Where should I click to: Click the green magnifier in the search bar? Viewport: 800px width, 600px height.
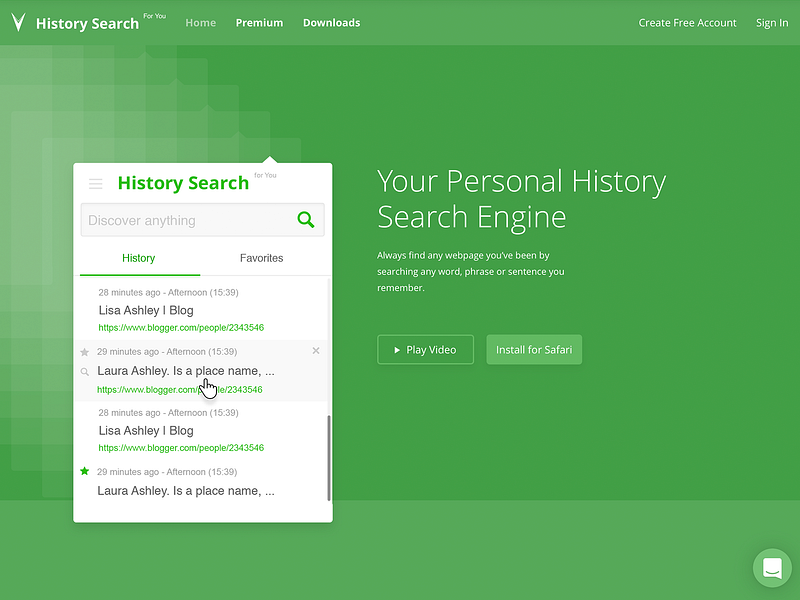[306, 220]
